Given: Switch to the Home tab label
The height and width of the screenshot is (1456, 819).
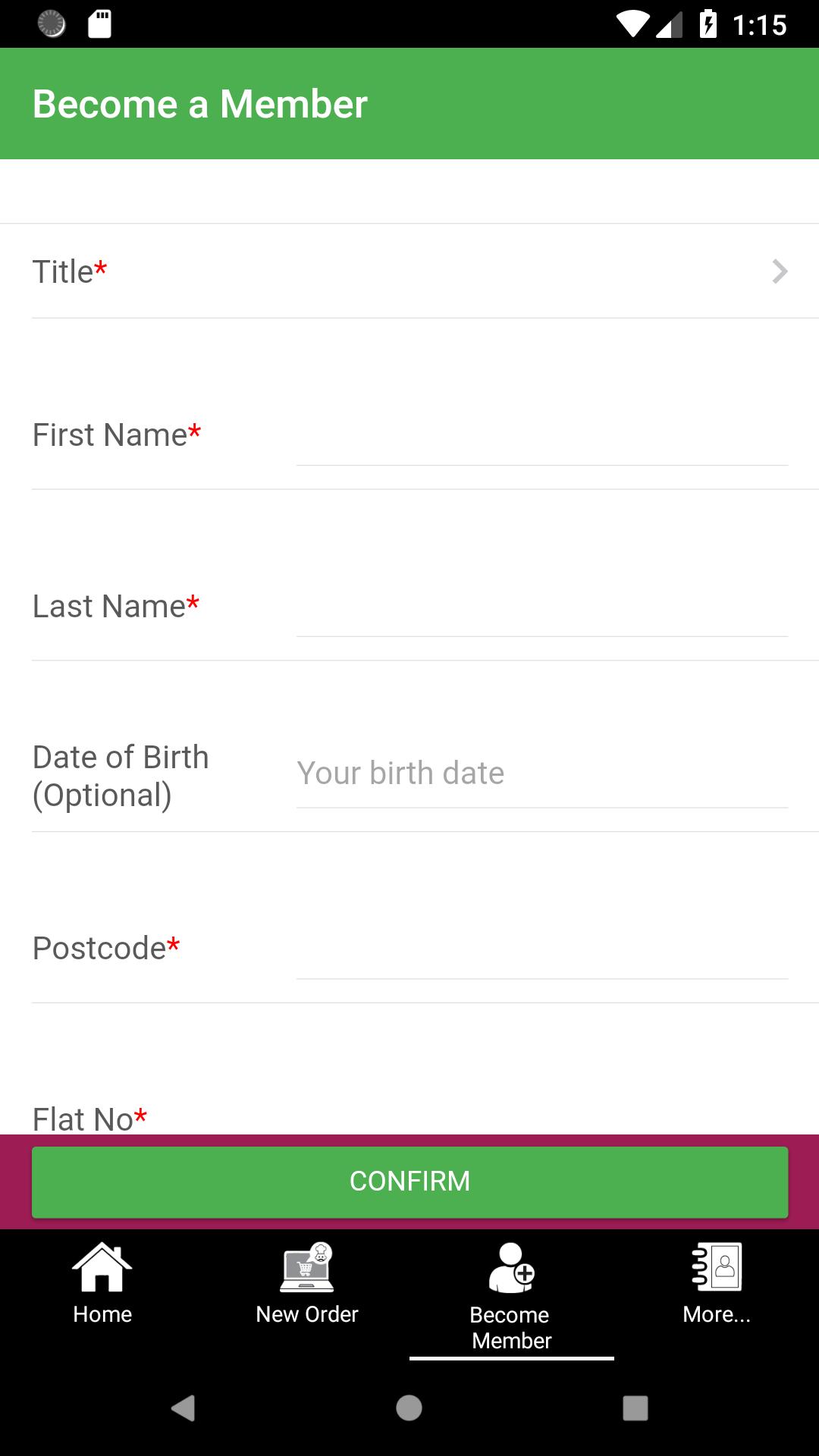Looking at the screenshot, I should click(x=102, y=1314).
